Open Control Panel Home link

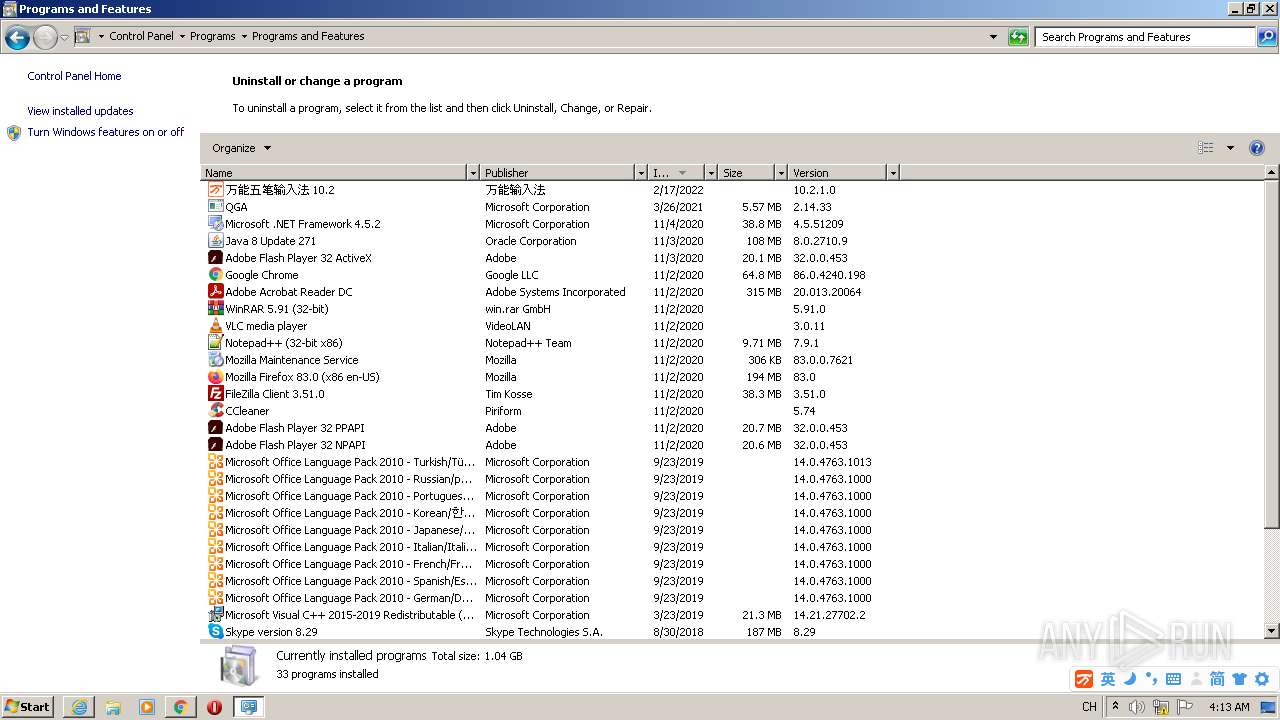tap(74, 76)
